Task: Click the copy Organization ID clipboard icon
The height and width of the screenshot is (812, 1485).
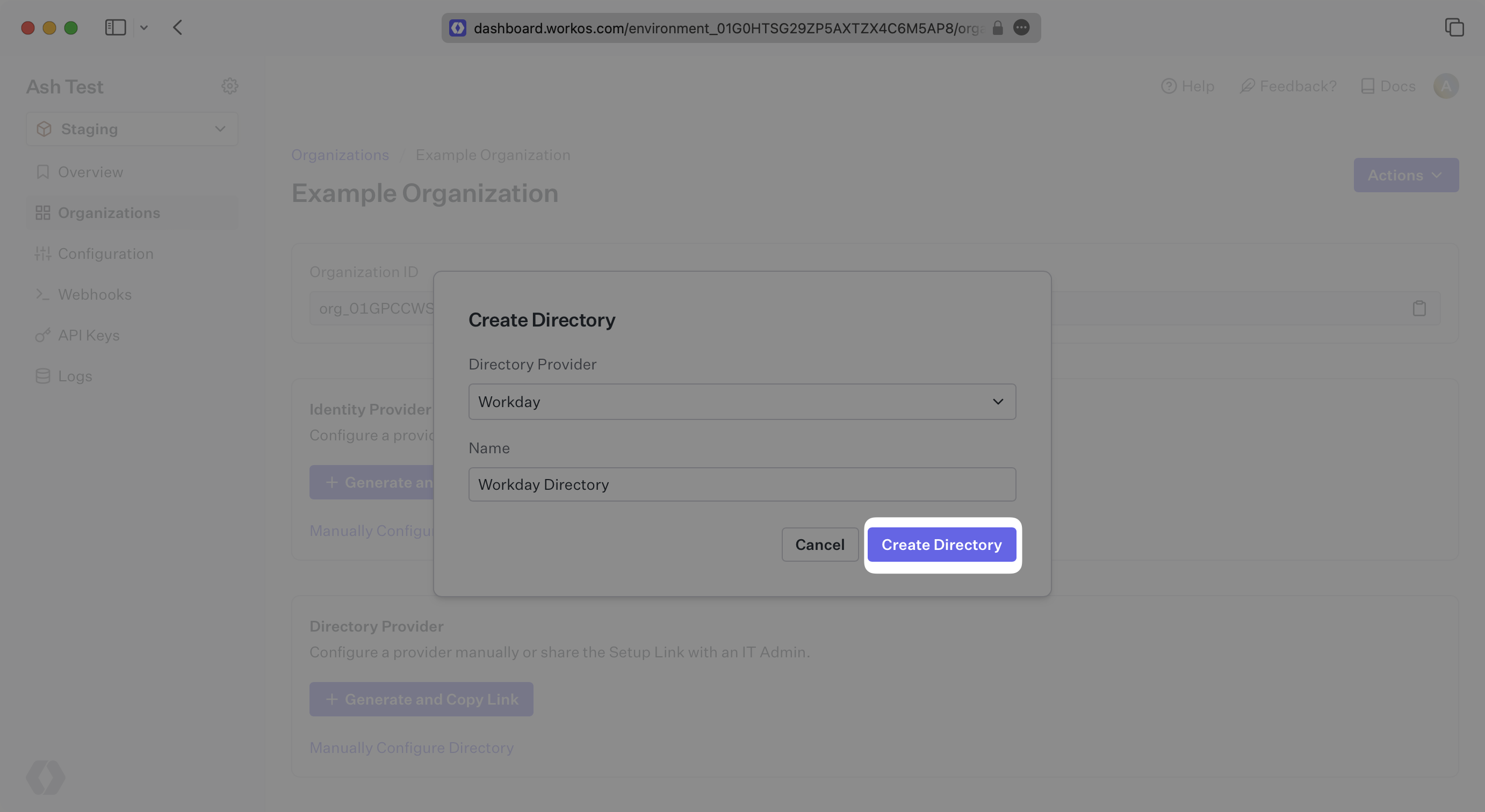Action: tap(1419, 308)
